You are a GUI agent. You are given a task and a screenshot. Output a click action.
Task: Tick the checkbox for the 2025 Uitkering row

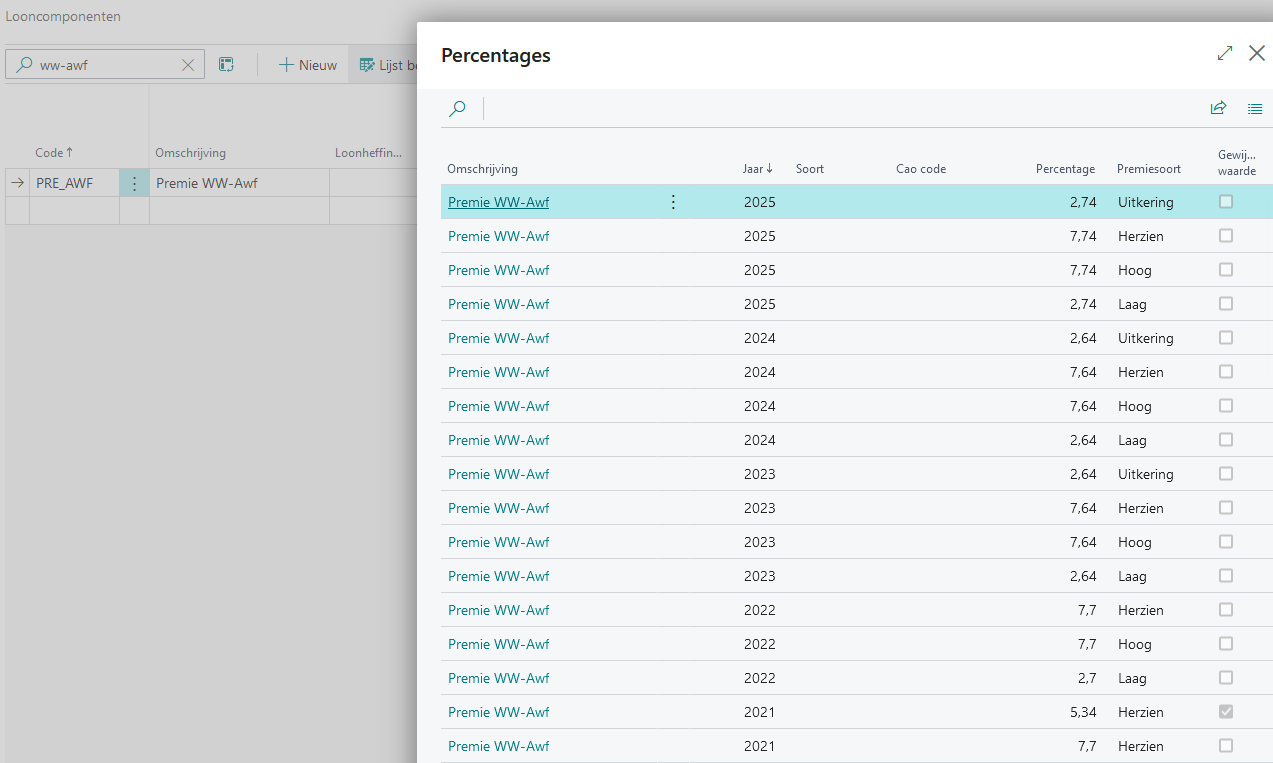1226,202
